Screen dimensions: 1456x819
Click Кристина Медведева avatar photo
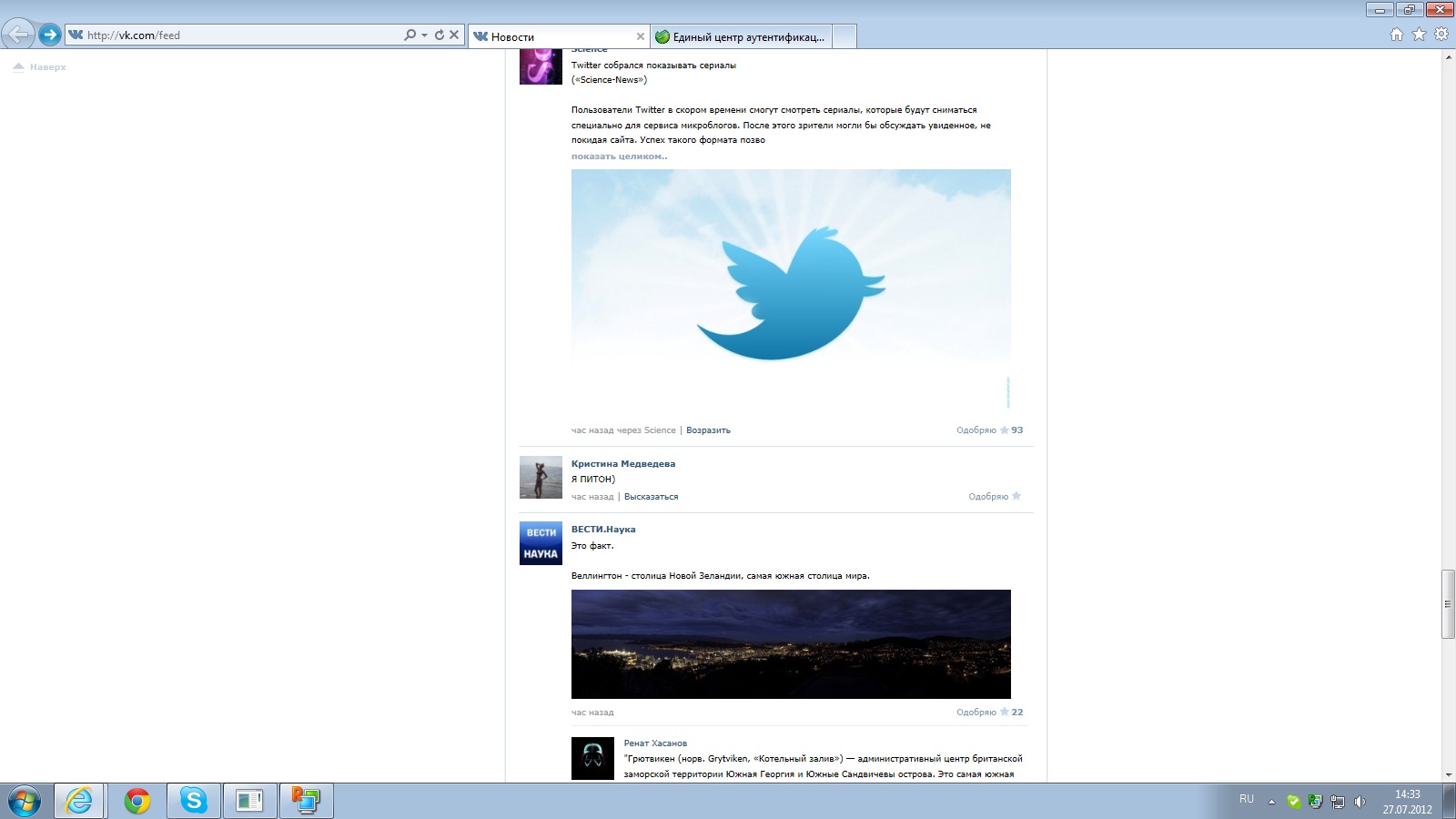pyautogui.click(x=541, y=478)
